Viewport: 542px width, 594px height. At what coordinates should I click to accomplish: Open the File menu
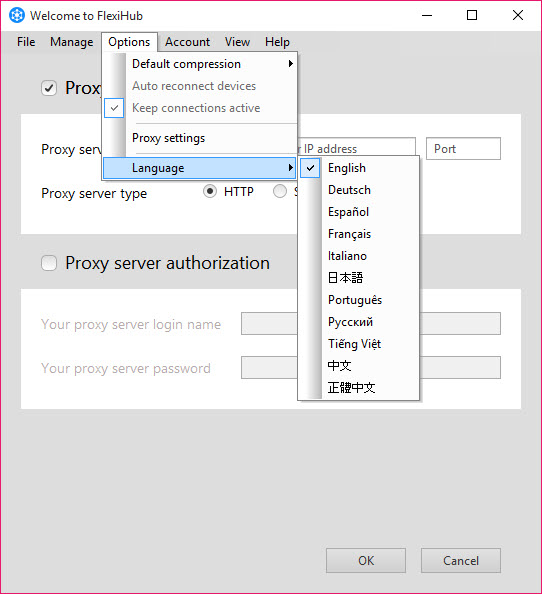pyautogui.click(x=26, y=42)
